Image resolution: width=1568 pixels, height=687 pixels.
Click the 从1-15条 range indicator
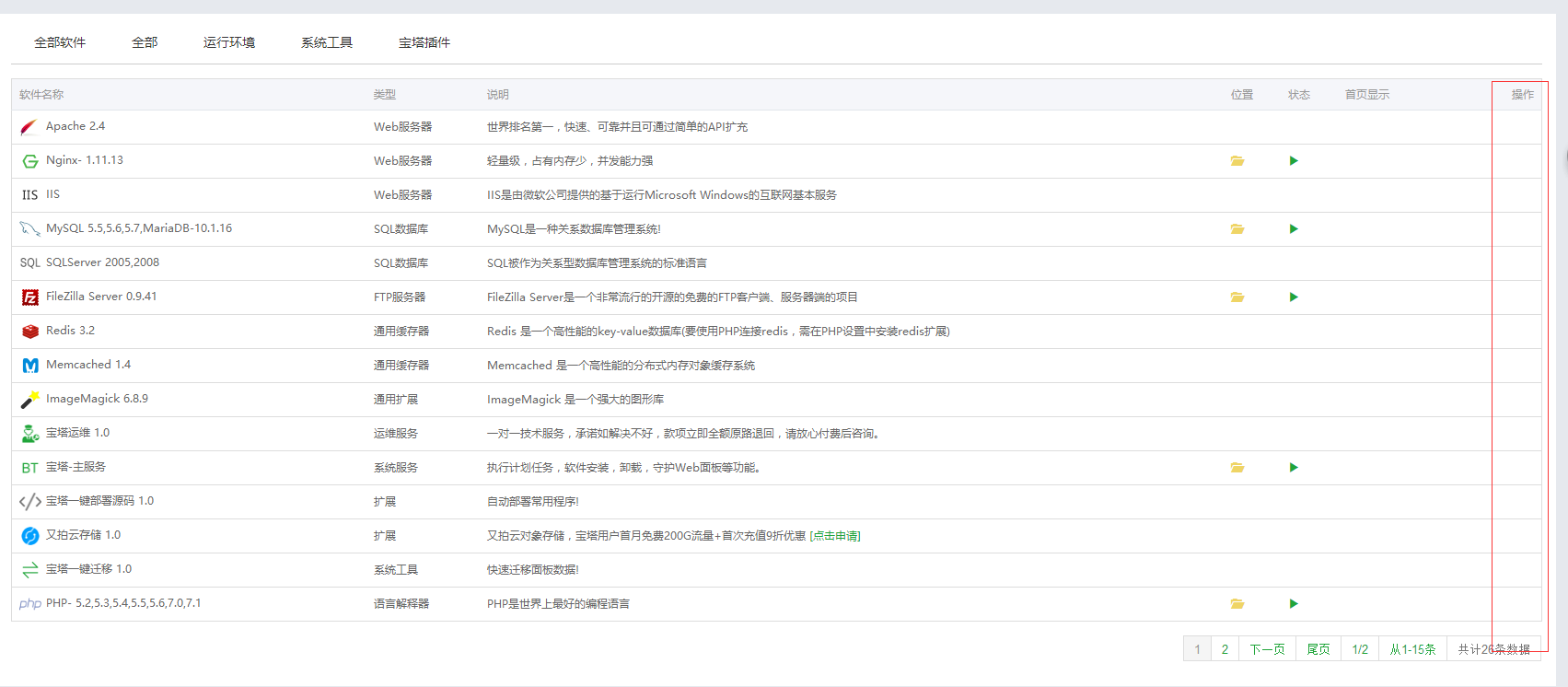tap(1412, 649)
